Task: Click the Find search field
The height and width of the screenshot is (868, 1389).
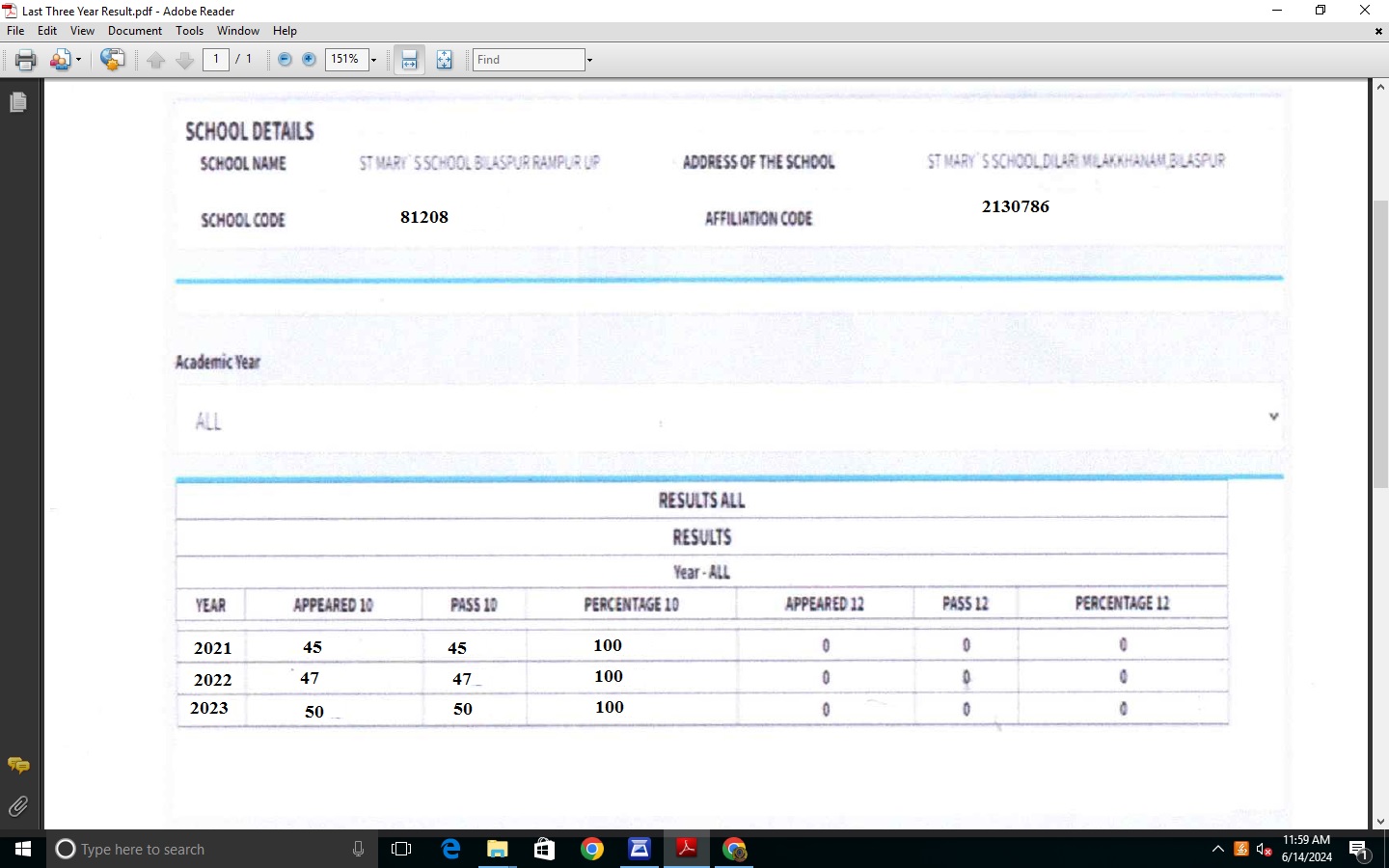Action: (x=529, y=60)
